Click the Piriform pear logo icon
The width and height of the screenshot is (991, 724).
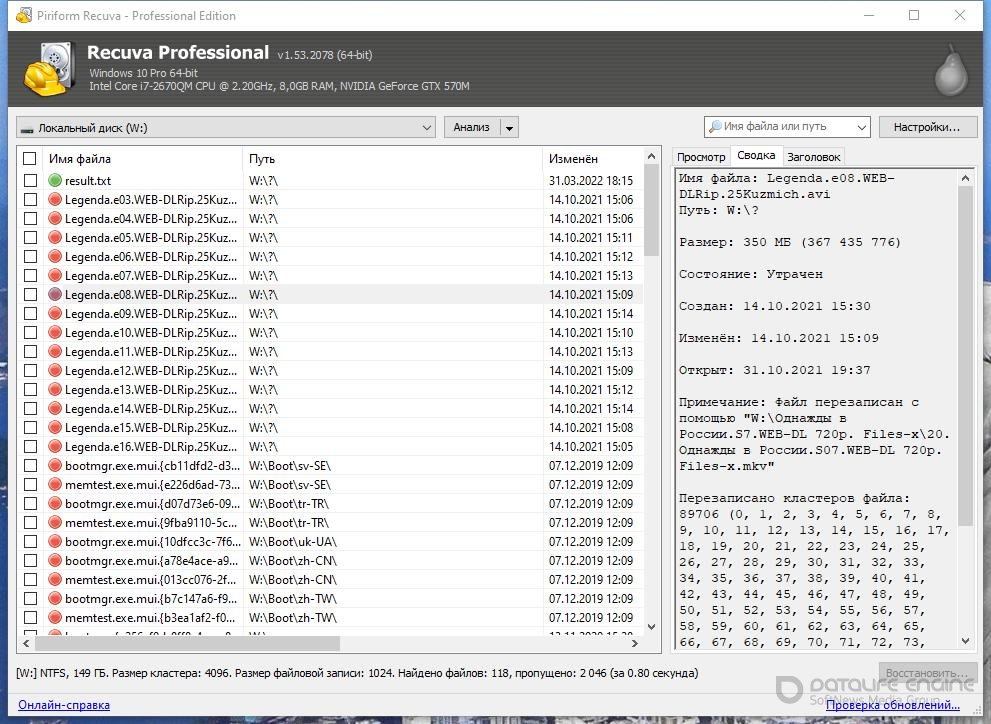tap(949, 70)
